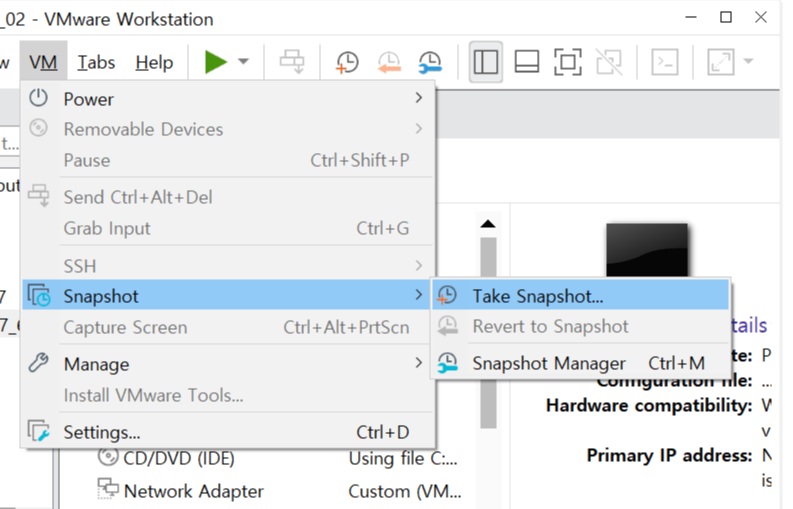Screen dimensions: 793x509
Task: Open the stretch guest dropdown arrow
Action: coord(748,62)
